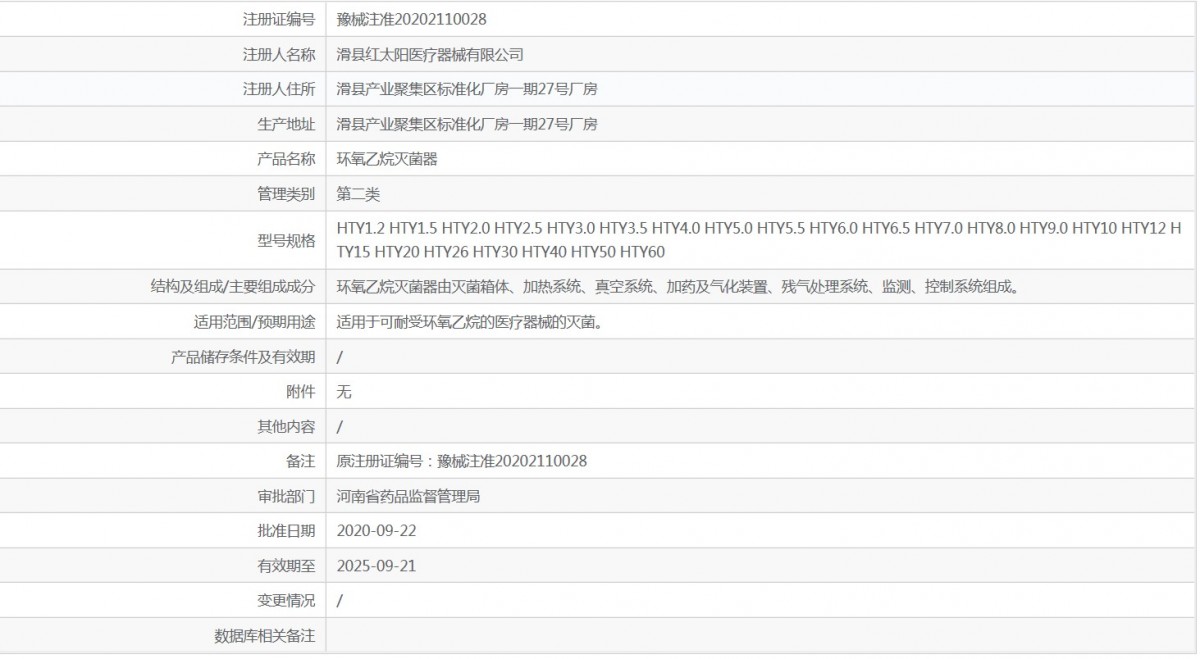Click the 管理类别 label
The image size is (1200, 659).
[286, 194]
